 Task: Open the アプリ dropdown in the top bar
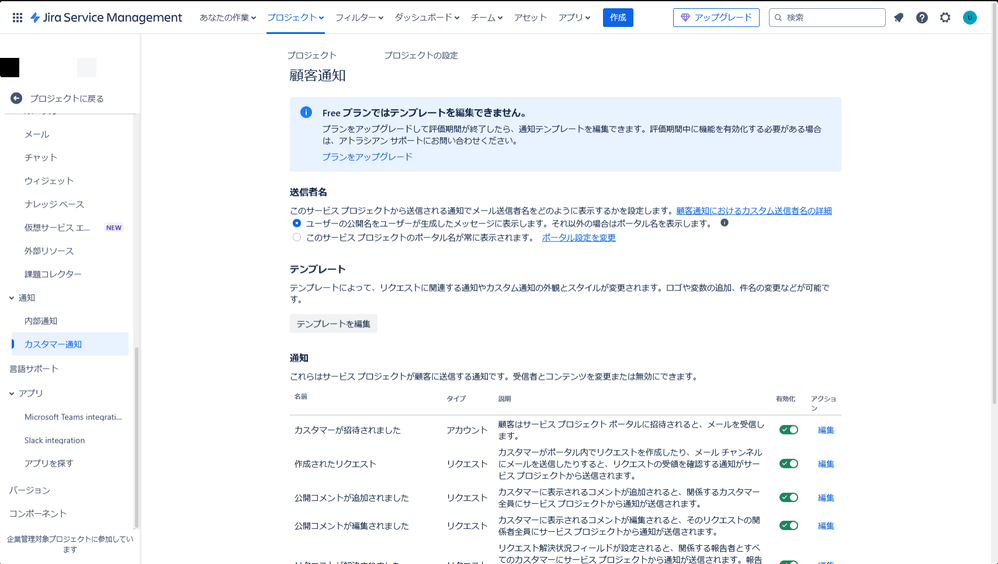(574, 18)
